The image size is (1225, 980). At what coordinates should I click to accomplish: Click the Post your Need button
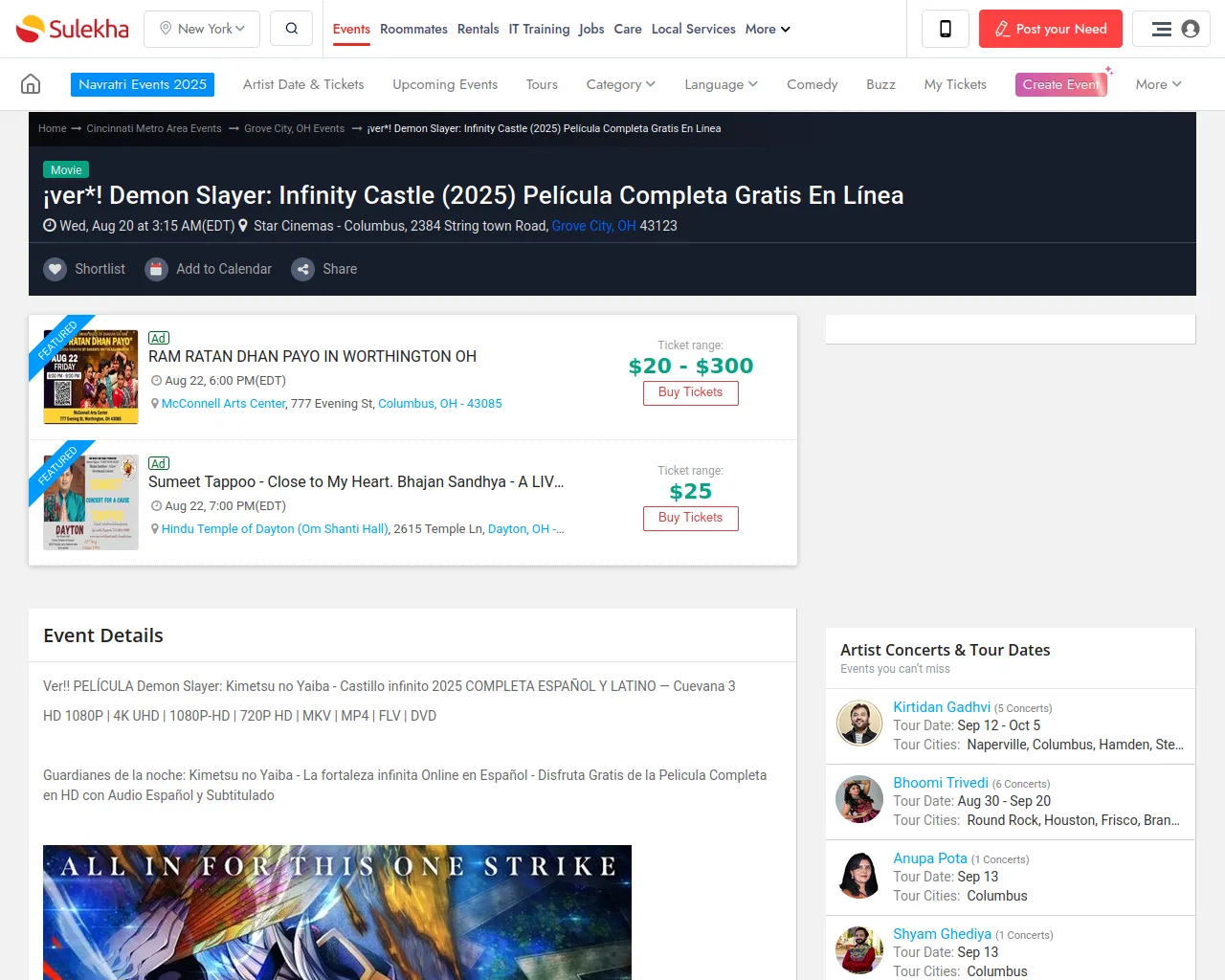point(1050,29)
